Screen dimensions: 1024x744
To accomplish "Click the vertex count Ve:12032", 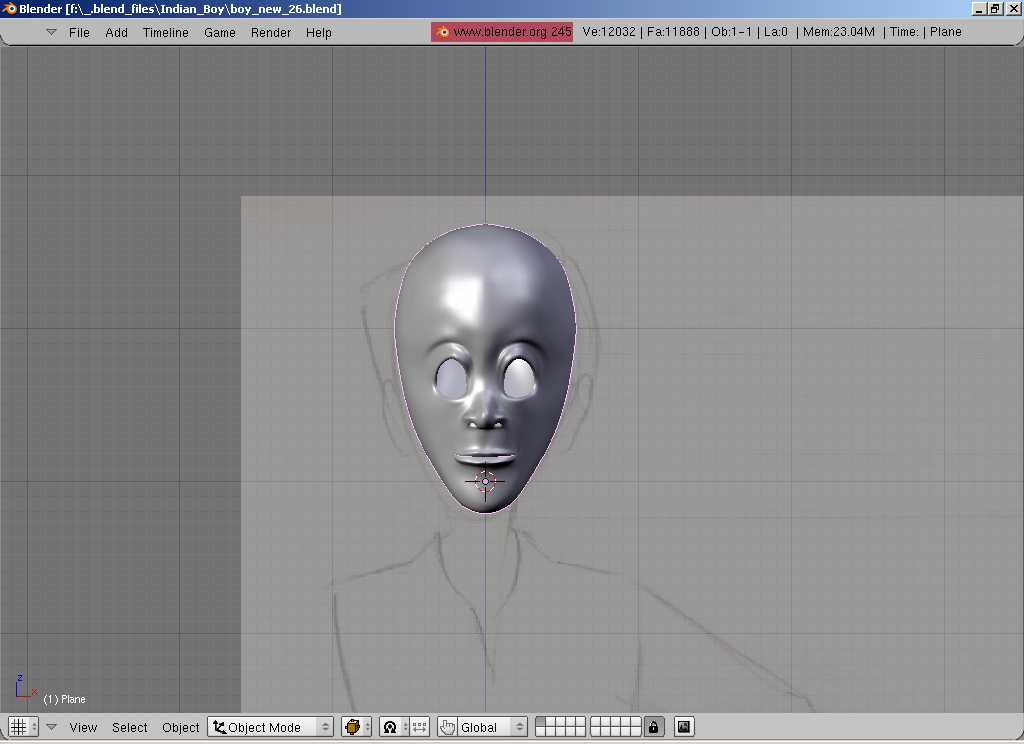I will pyautogui.click(x=609, y=32).
